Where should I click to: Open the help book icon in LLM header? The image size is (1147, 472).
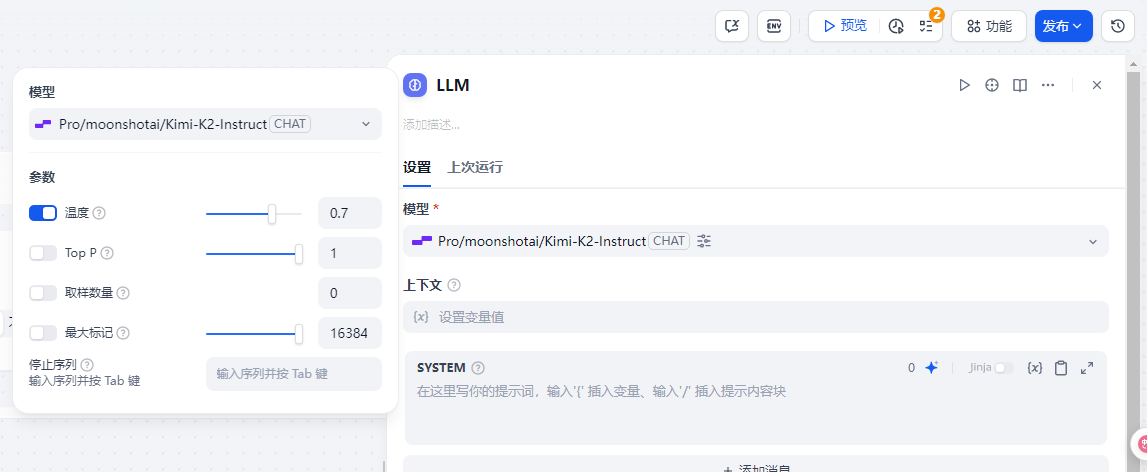point(1020,85)
